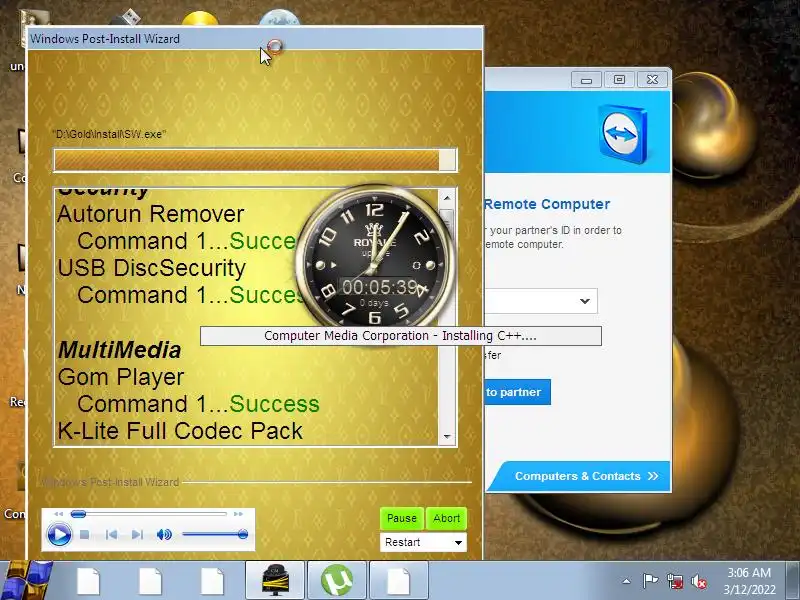This screenshot has width=800, height=600.
Task: Open the TeamViewer partner ID dropdown
Action: click(585, 302)
